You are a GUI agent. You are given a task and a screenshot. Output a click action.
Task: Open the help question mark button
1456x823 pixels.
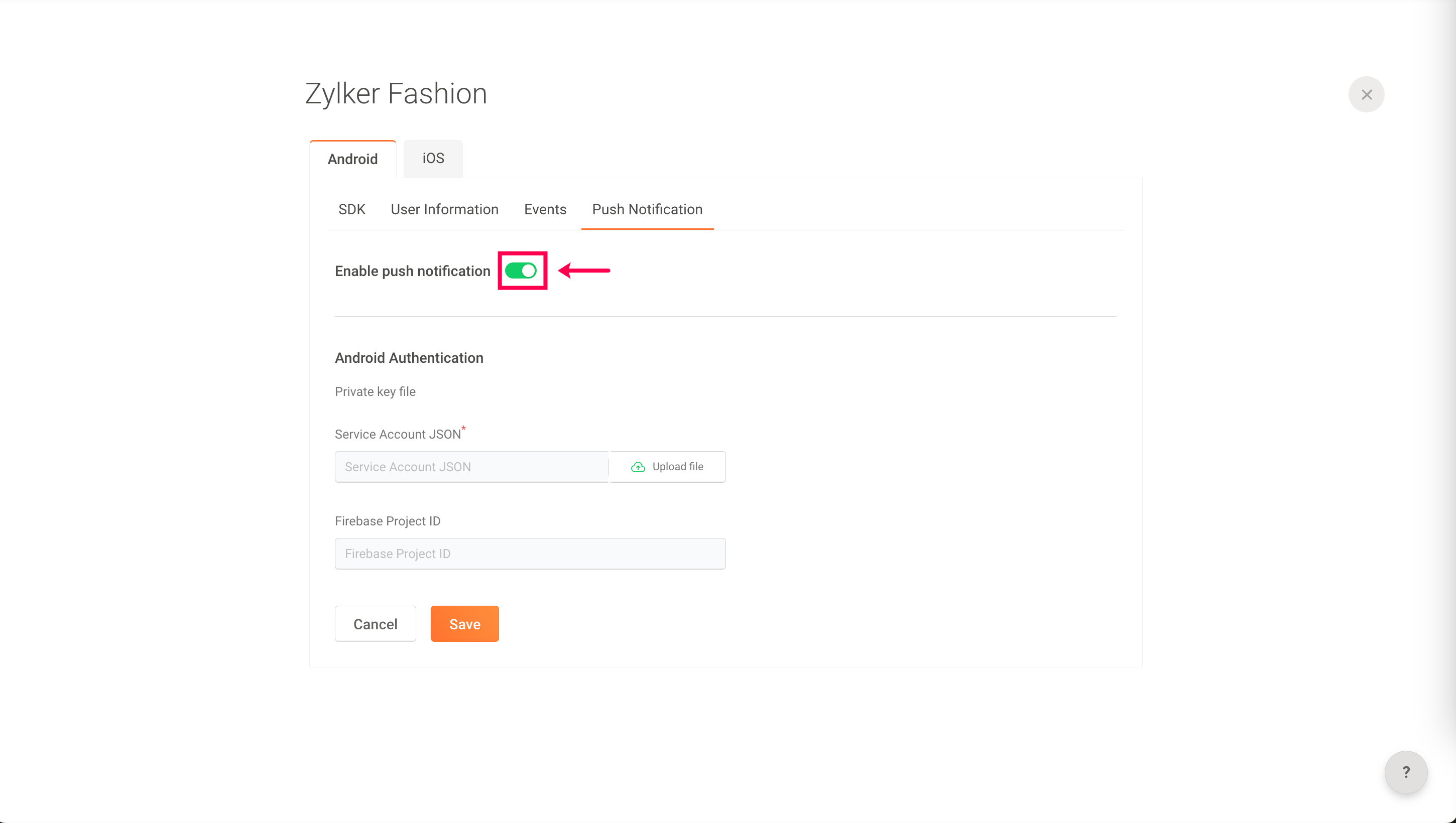(x=1406, y=772)
